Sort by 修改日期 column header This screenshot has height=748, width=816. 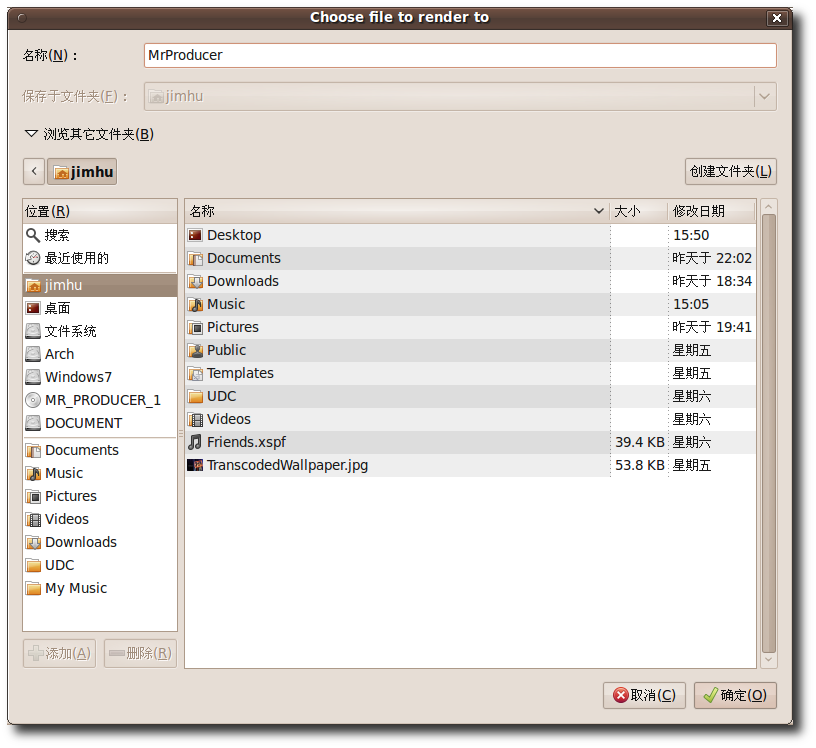(x=711, y=211)
